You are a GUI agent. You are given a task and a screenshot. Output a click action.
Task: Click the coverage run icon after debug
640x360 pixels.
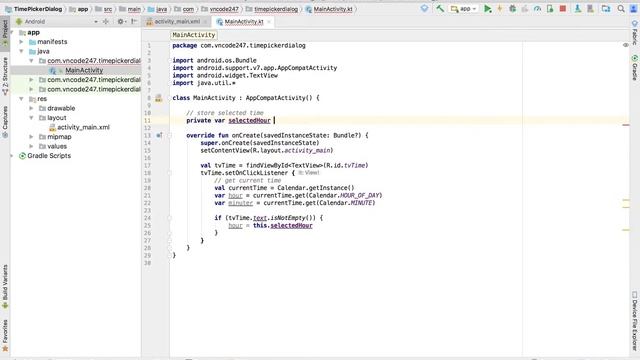524,9
